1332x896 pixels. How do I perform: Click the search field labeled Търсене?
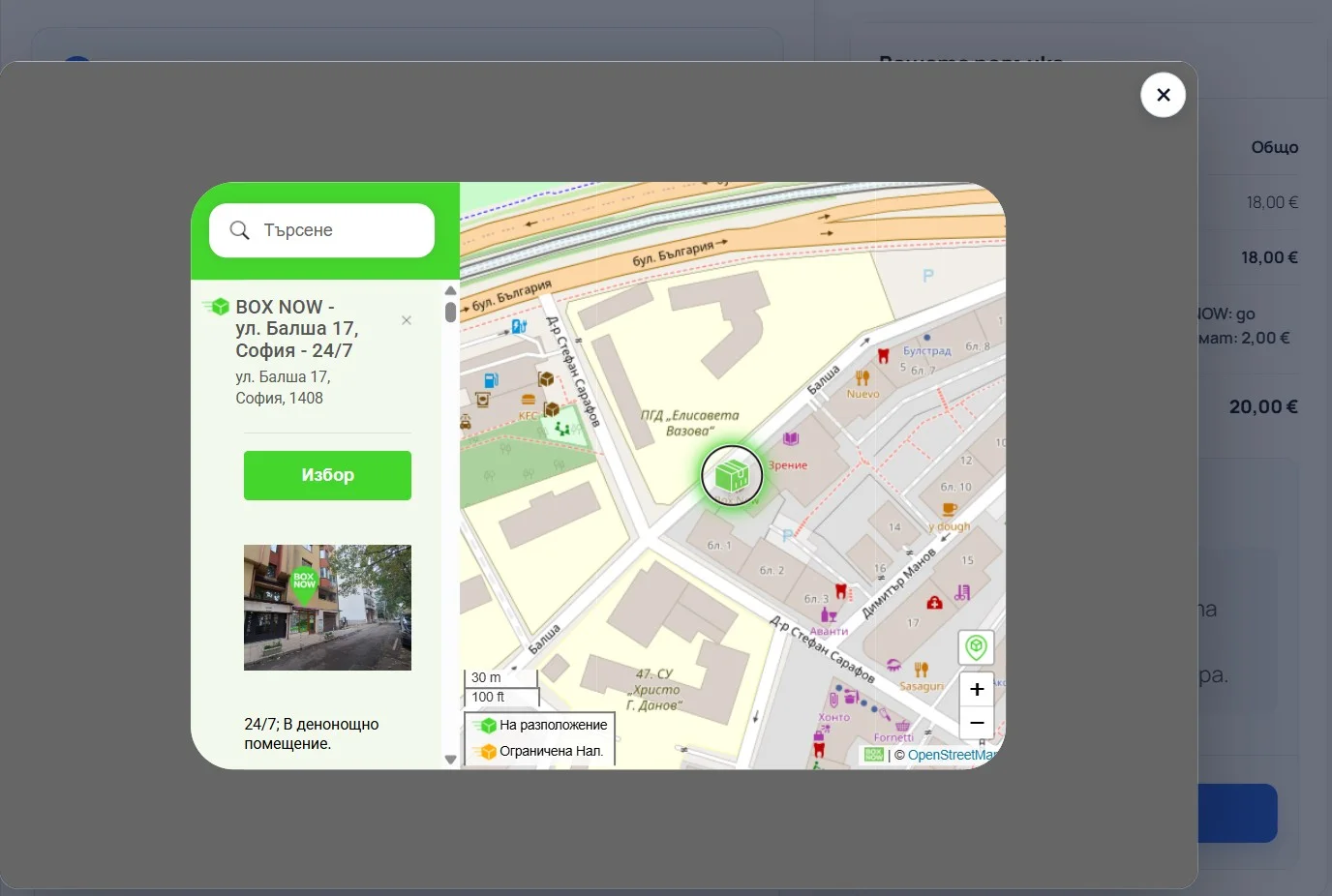coord(321,230)
